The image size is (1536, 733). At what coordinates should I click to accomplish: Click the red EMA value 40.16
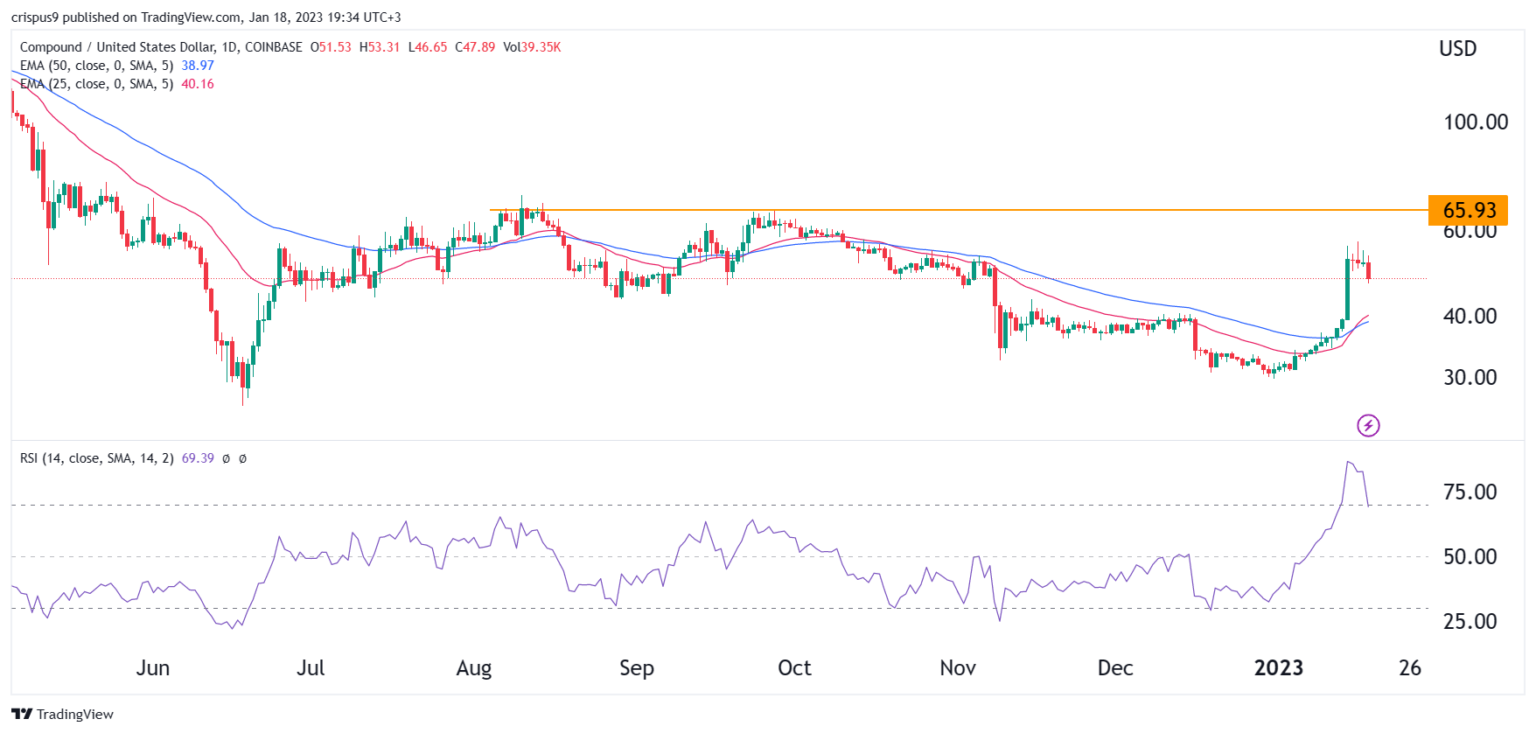pos(197,84)
